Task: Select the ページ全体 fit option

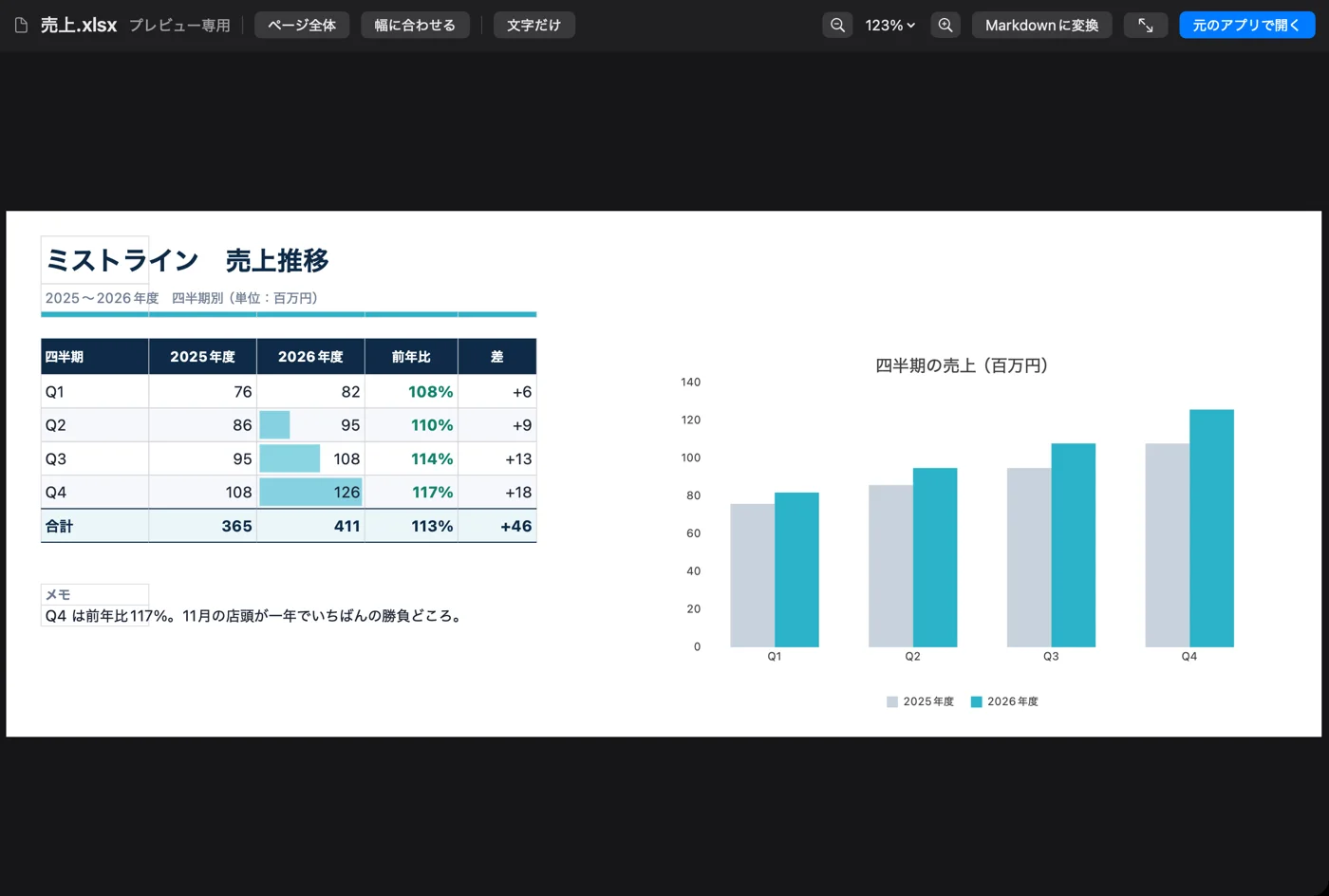Action: pos(302,26)
